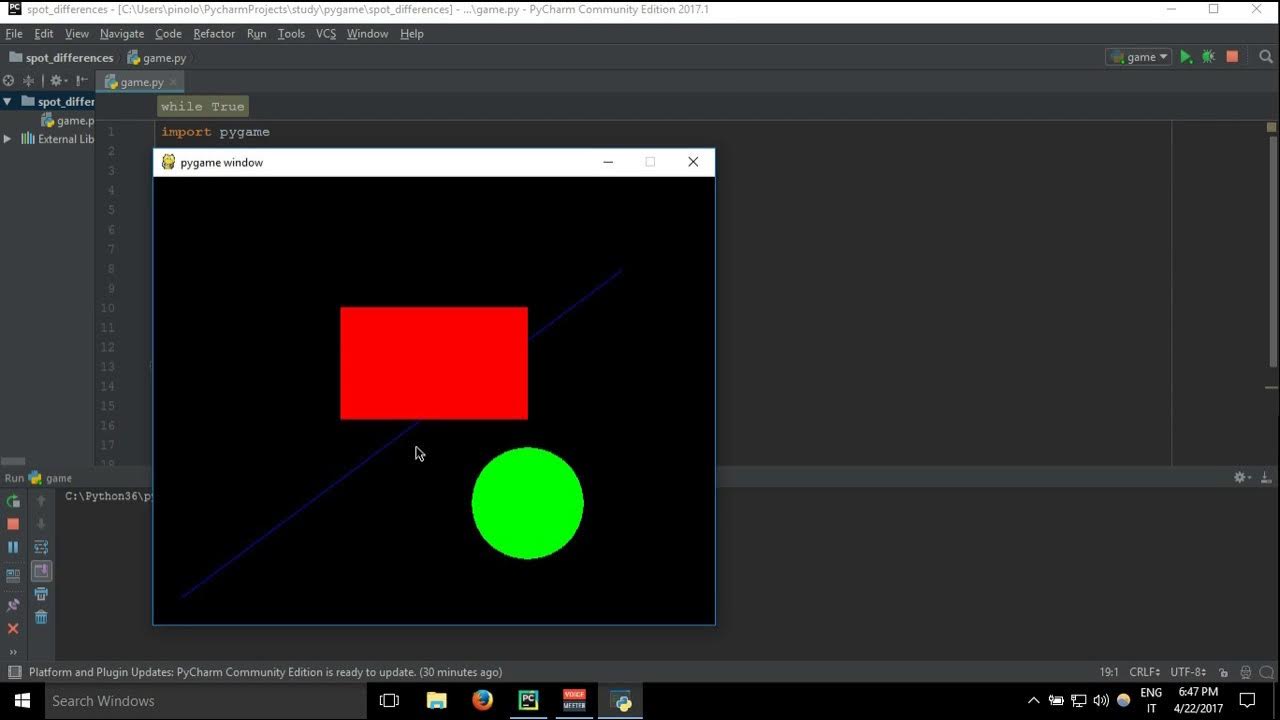
Task: Open the File menu
Action: (x=14, y=33)
